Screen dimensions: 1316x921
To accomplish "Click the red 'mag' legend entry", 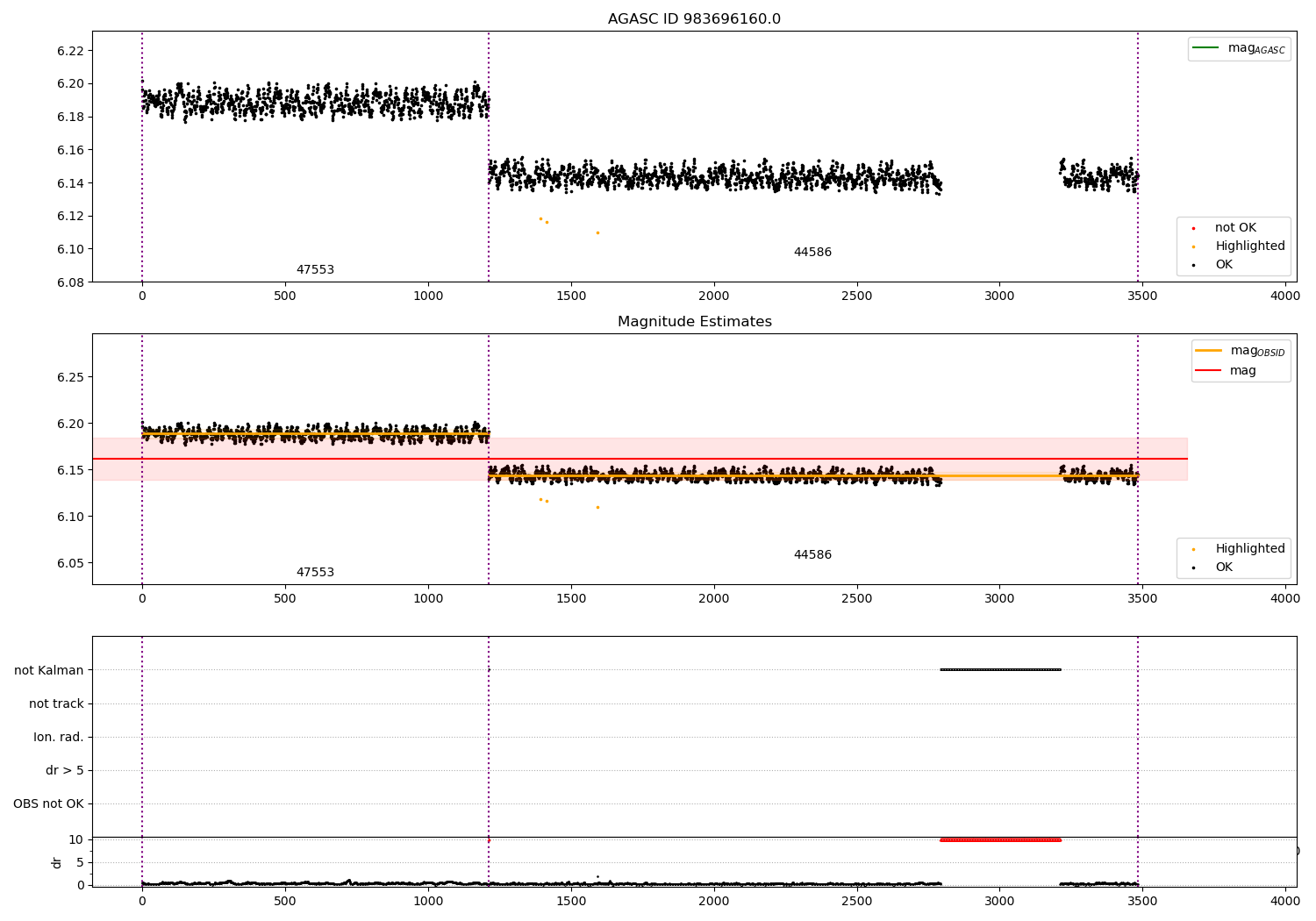I will tap(1226, 370).
